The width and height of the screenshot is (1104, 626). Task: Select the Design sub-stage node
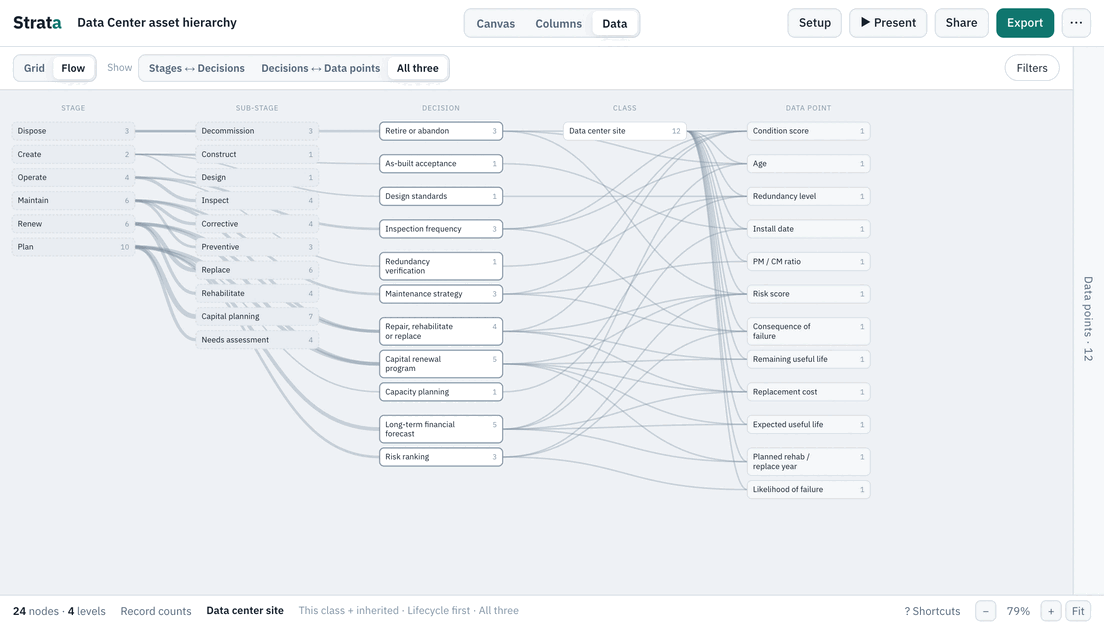257,177
